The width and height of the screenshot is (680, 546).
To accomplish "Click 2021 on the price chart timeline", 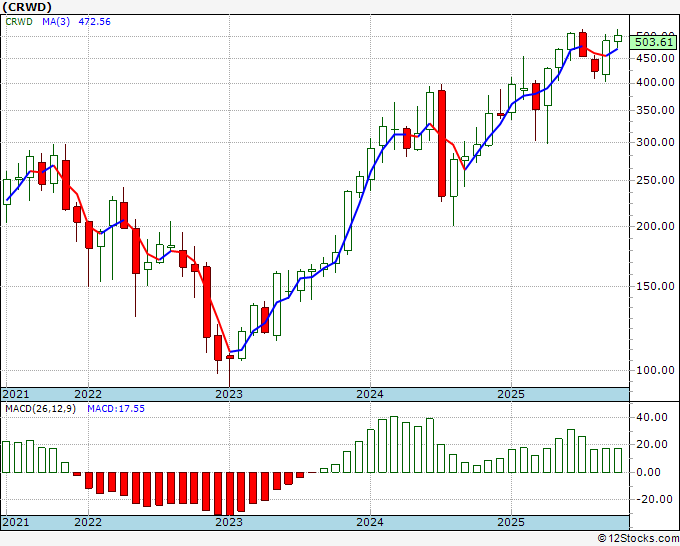I will [16, 394].
